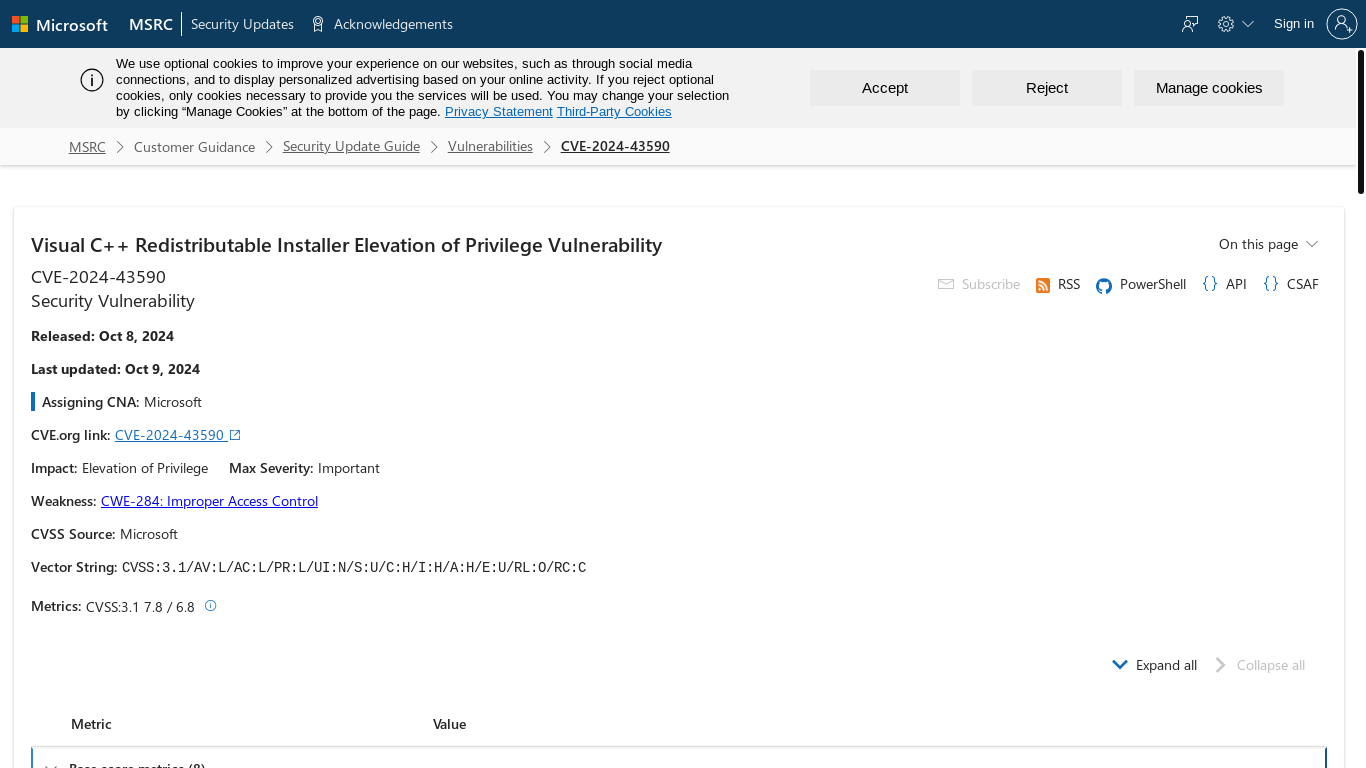The image size is (1366, 768).
Task: Select the vector string text
Action: 354,568
